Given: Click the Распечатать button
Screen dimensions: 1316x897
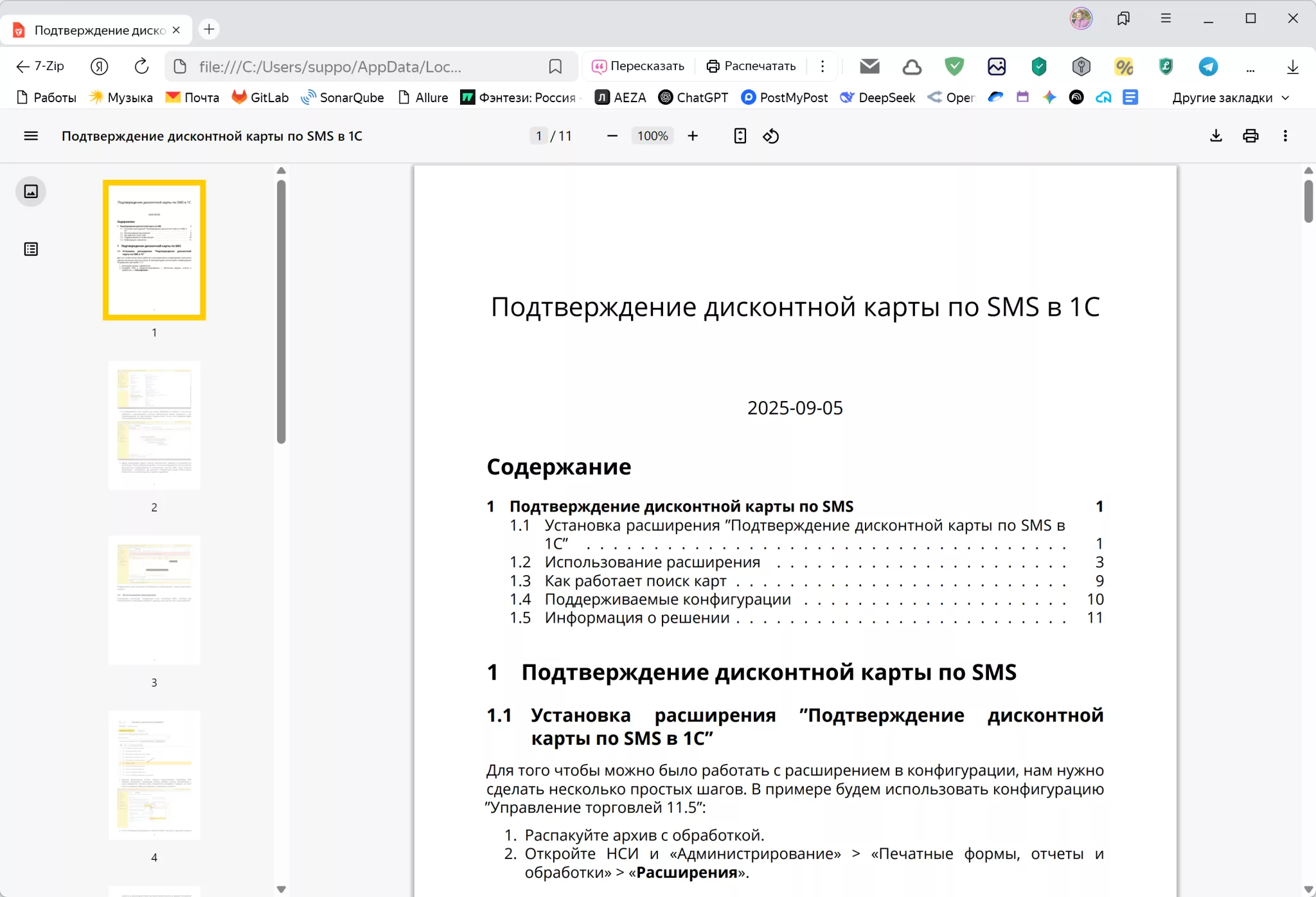Looking at the screenshot, I should tap(751, 66).
